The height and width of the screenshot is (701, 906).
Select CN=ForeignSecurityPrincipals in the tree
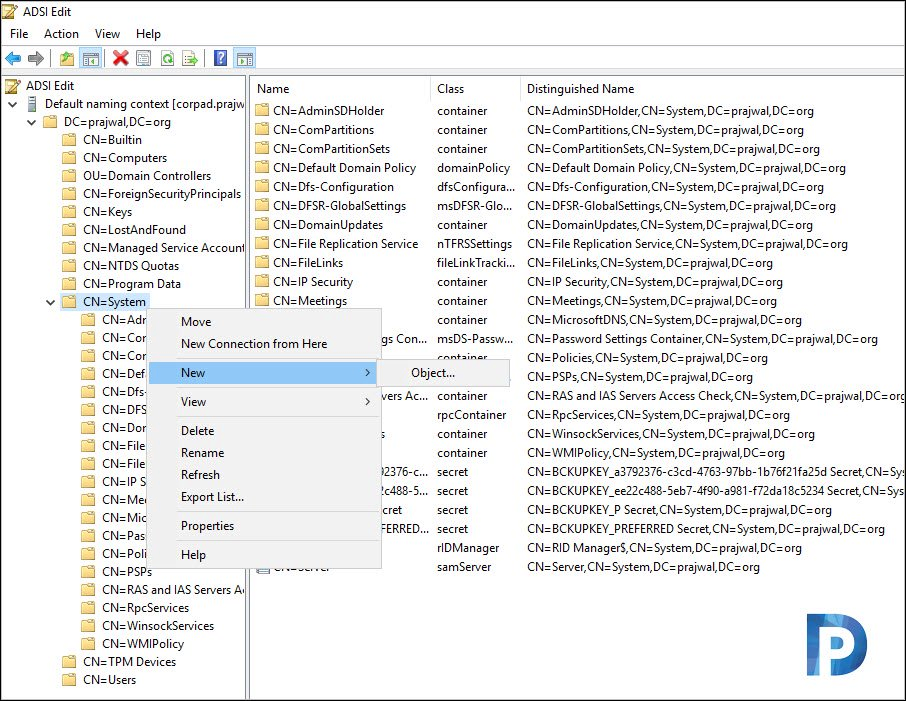pos(162,194)
